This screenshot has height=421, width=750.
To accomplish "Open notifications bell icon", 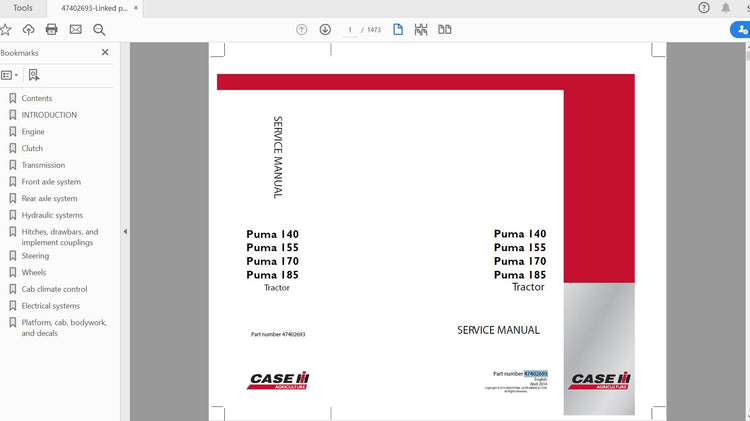I will [x=726, y=8].
